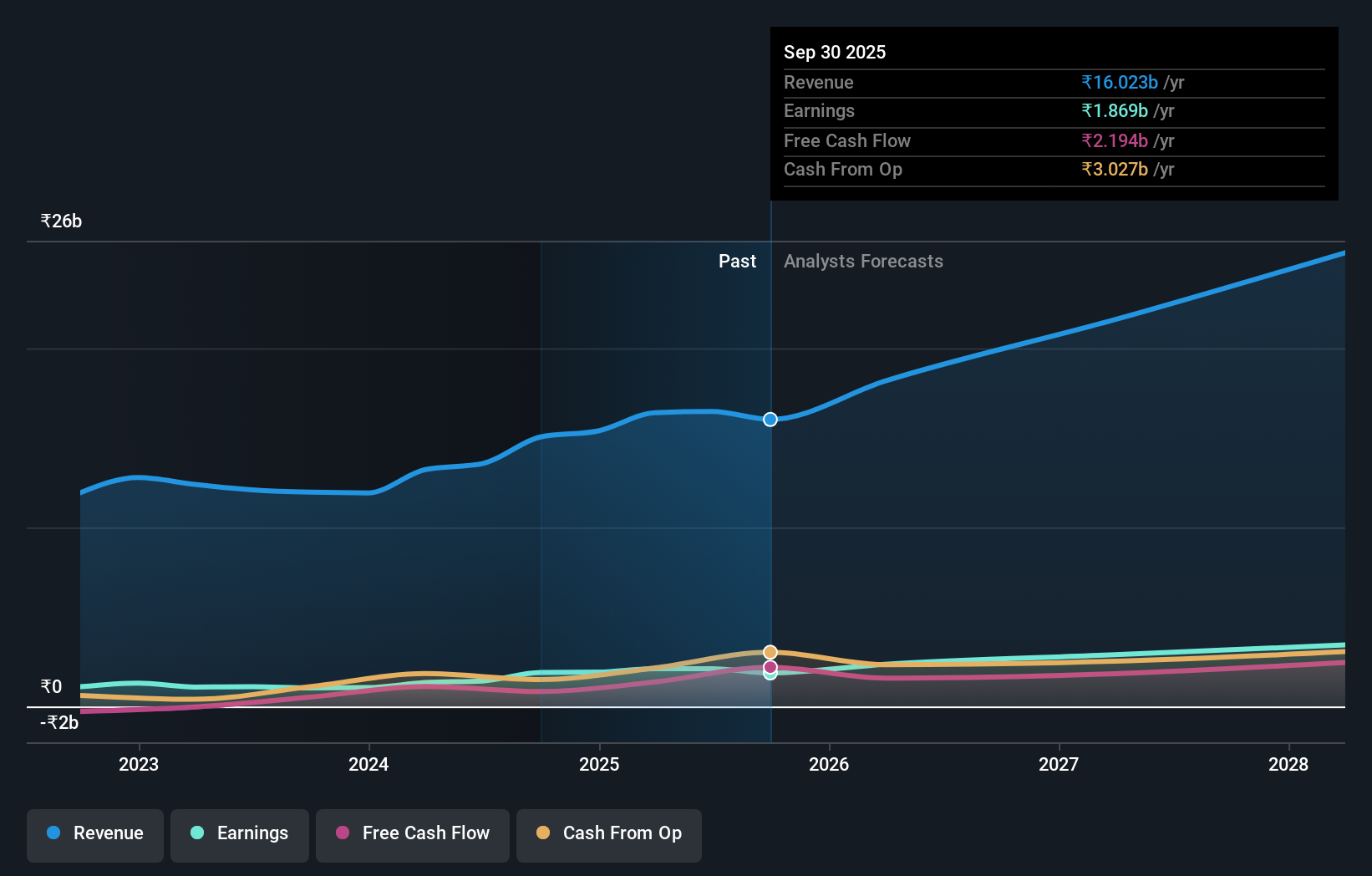Select the orange Cash From Op marker

(770, 652)
